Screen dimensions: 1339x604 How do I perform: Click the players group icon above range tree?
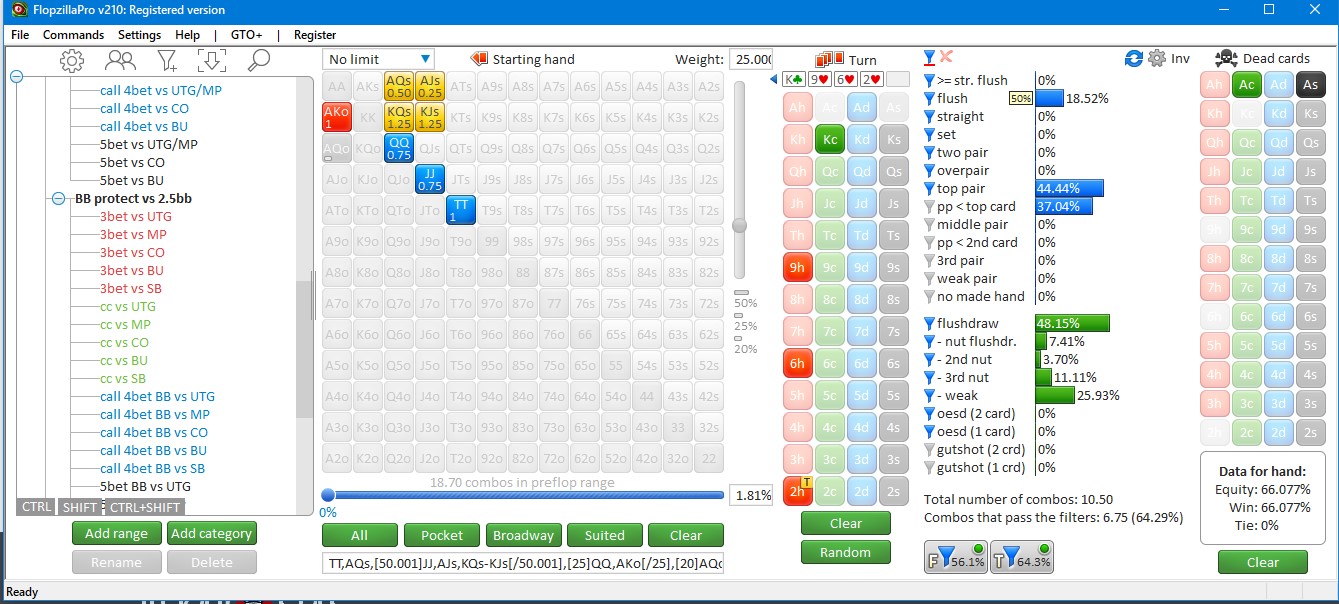120,61
